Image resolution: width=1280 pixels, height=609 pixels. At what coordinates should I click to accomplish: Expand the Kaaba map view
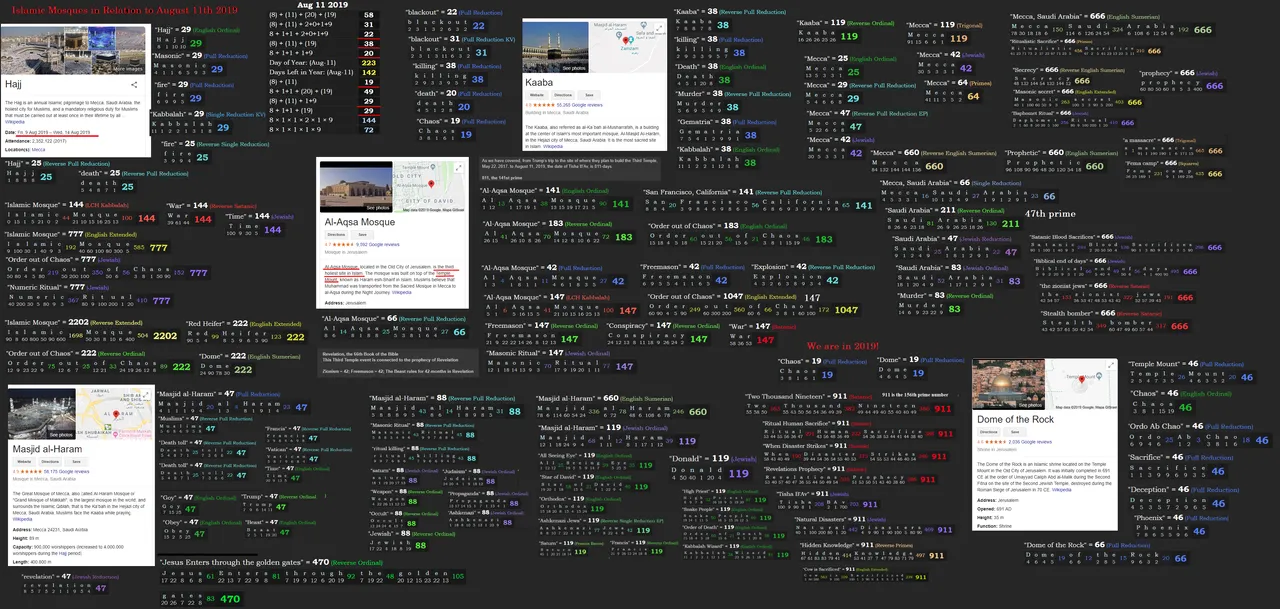click(659, 28)
